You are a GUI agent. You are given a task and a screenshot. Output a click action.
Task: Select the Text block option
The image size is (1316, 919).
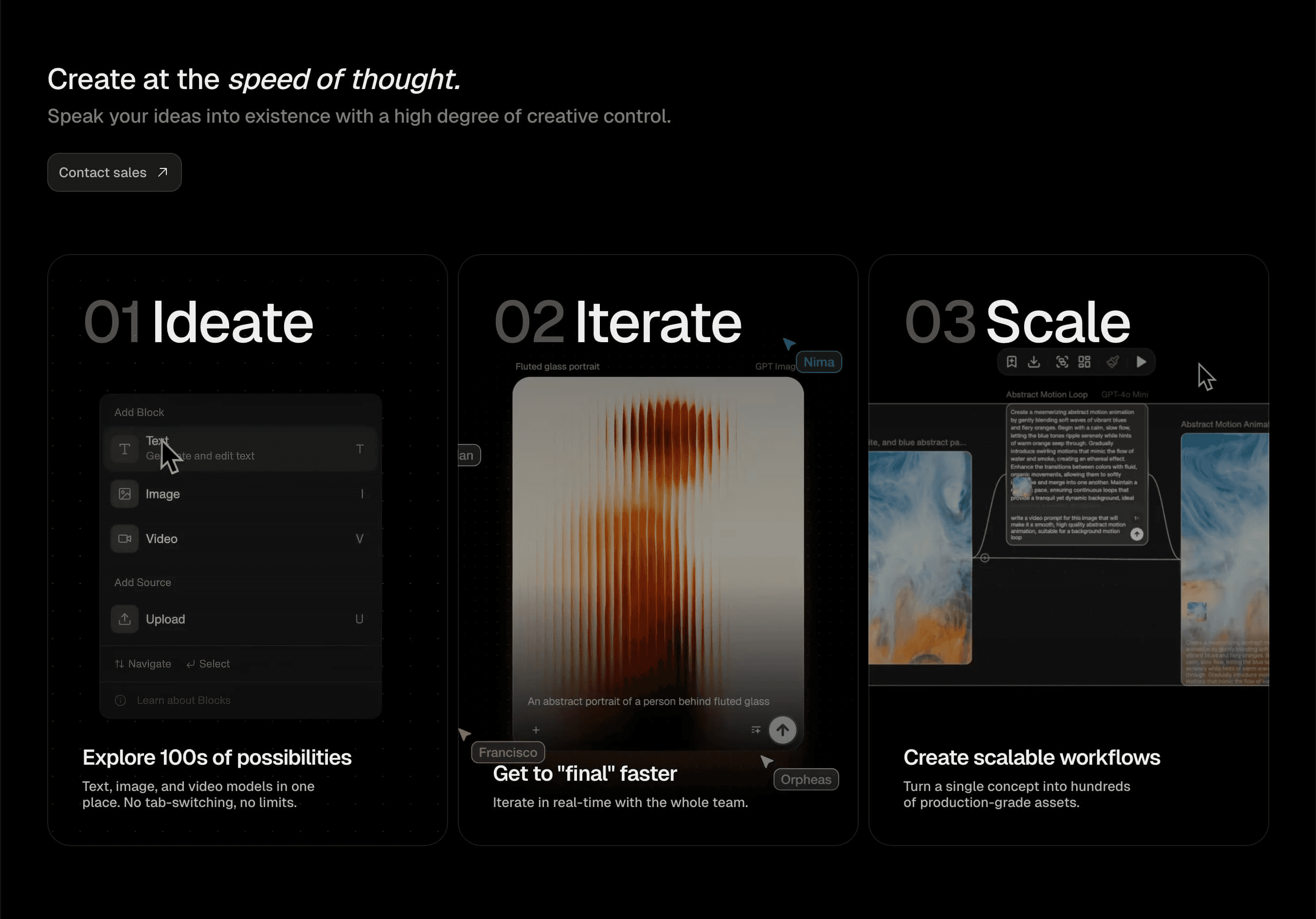[x=241, y=449]
